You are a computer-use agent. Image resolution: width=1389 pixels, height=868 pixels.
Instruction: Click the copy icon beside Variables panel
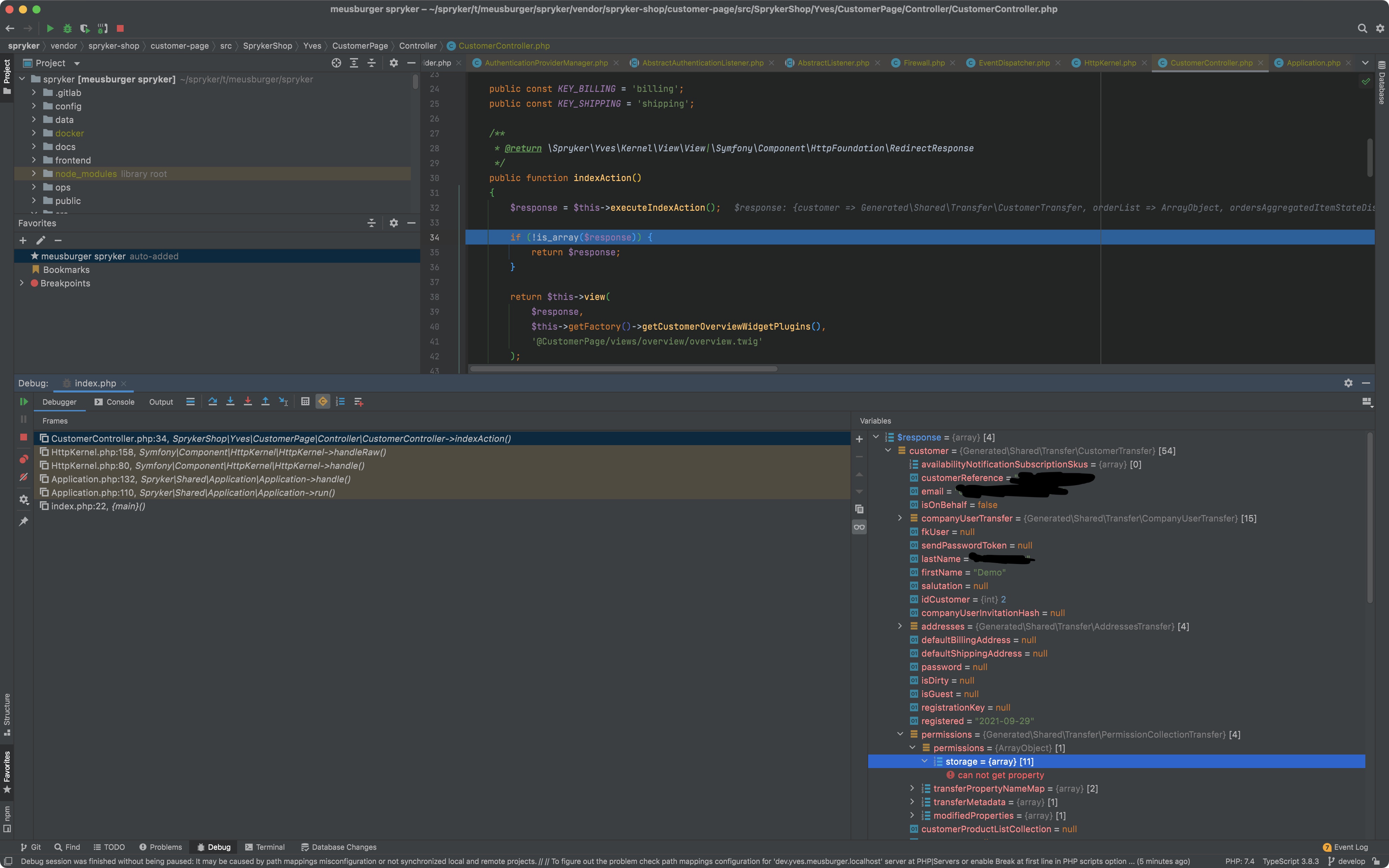[859, 509]
